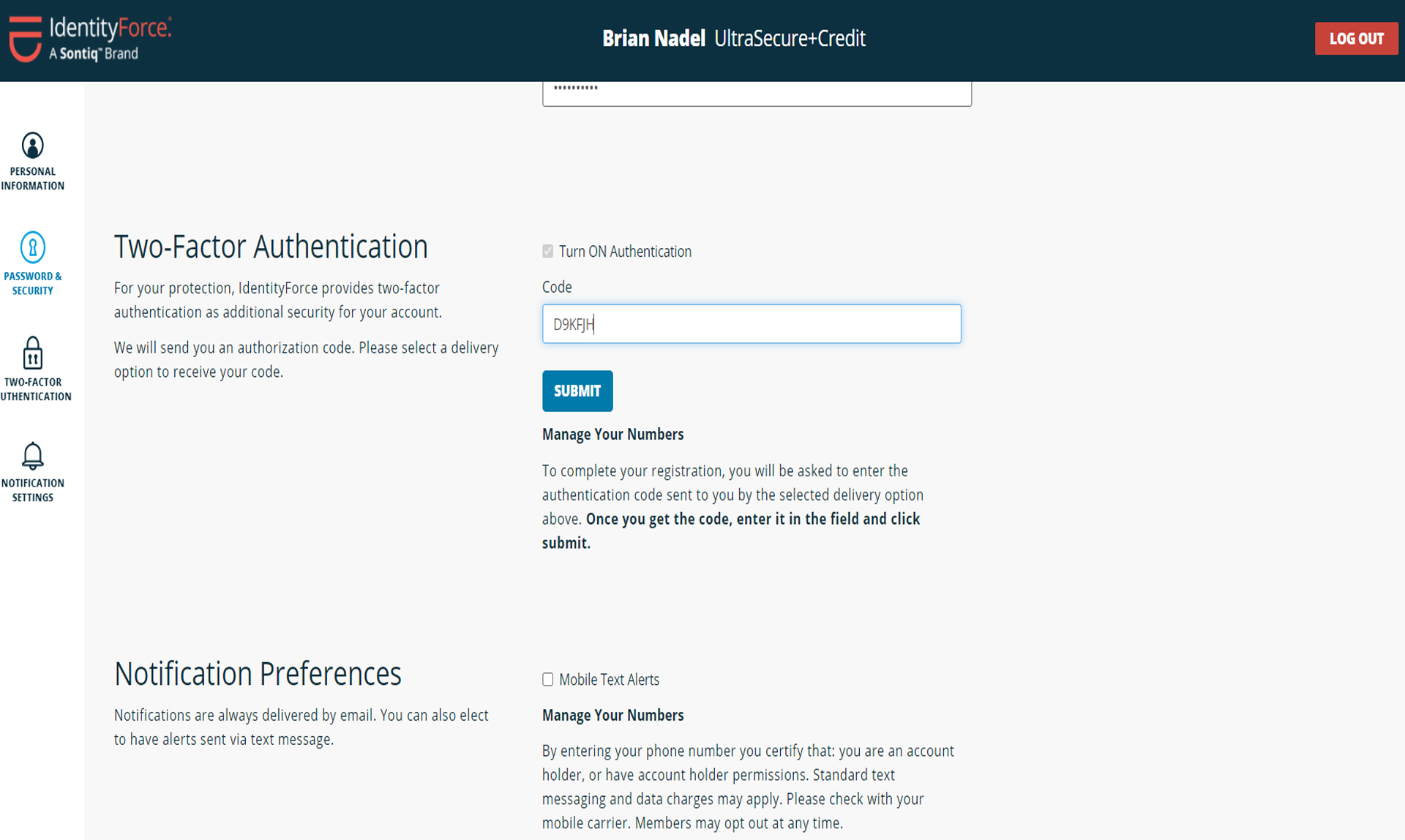Click the Brian Nadel account name in header
The image size is (1405, 840).
pyautogui.click(x=653, y=38)
